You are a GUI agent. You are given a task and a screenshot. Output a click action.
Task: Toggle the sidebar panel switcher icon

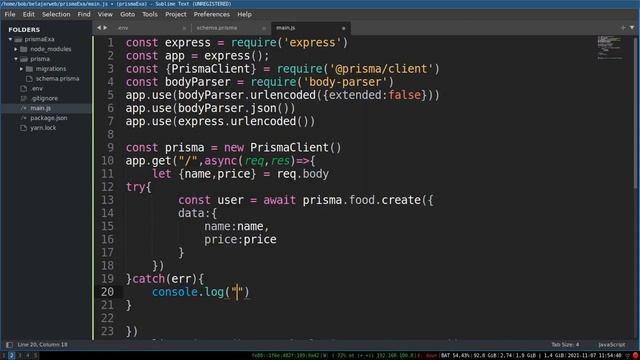tap(9, 345)
